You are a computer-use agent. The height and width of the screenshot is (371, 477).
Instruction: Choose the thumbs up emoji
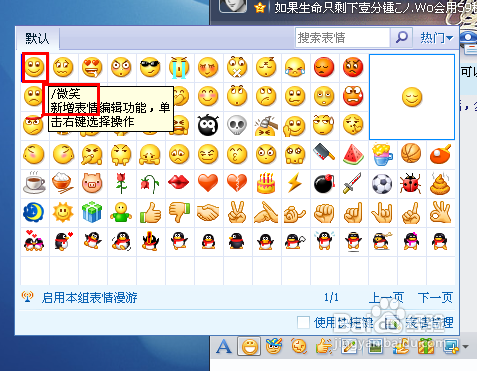(150, 212)
